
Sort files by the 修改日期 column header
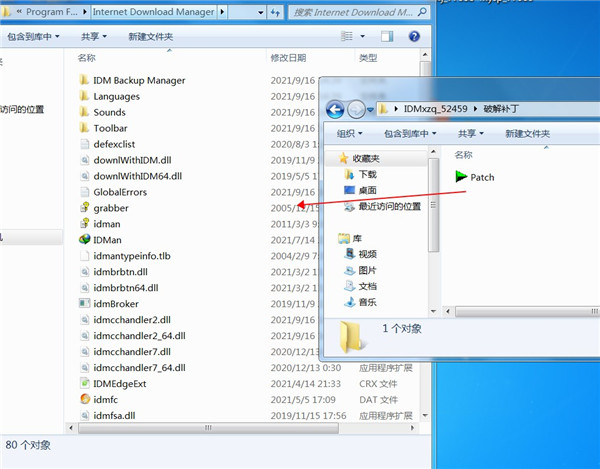287,58
